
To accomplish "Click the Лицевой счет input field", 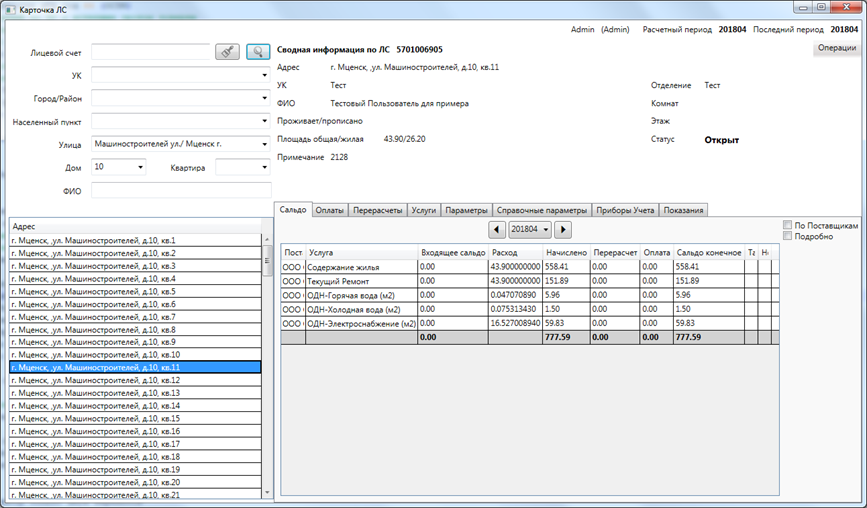I will [150, 52].
